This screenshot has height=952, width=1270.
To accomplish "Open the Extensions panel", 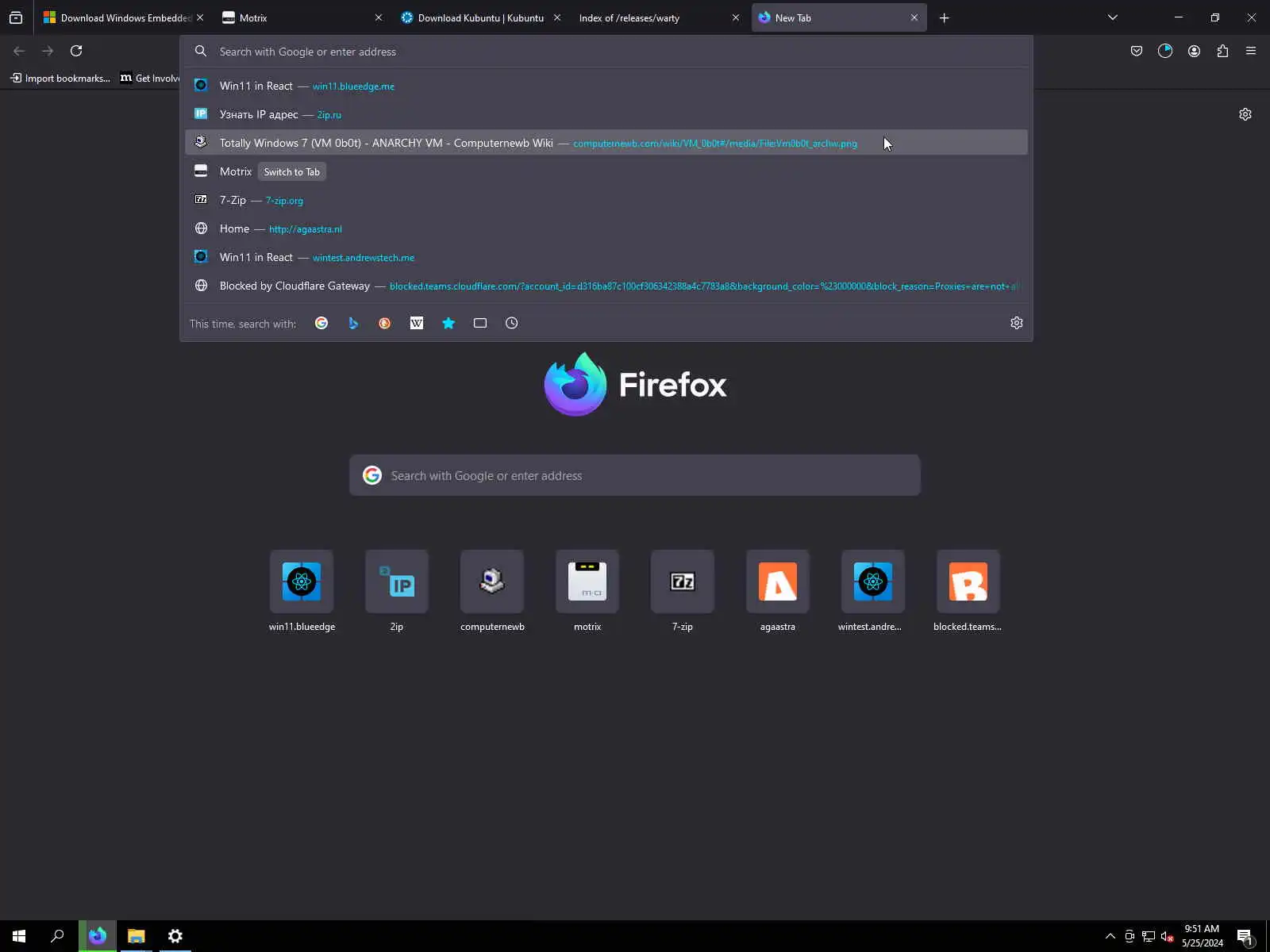I will [x=1222, y=51].
